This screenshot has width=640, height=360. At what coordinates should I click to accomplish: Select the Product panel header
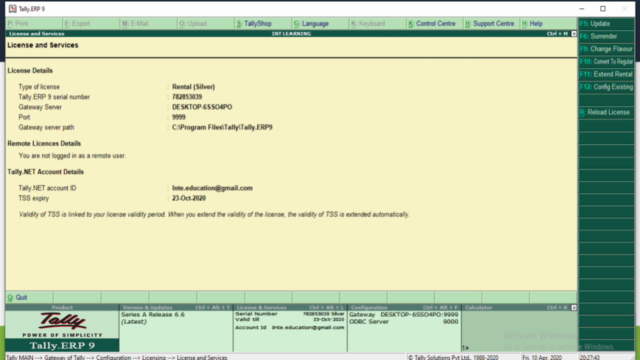(x=62, y=307)
